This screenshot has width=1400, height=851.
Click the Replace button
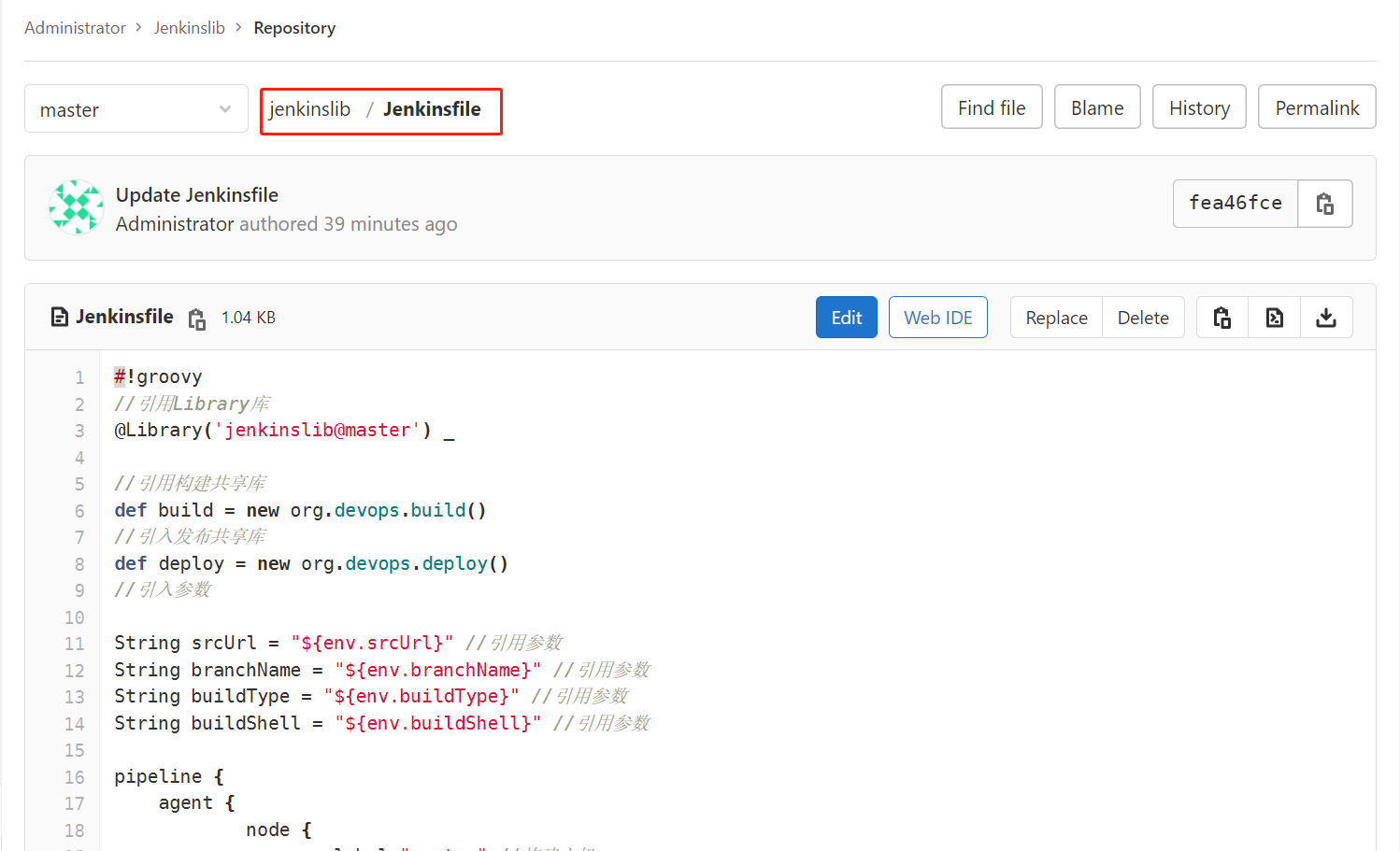[1057, 318]
